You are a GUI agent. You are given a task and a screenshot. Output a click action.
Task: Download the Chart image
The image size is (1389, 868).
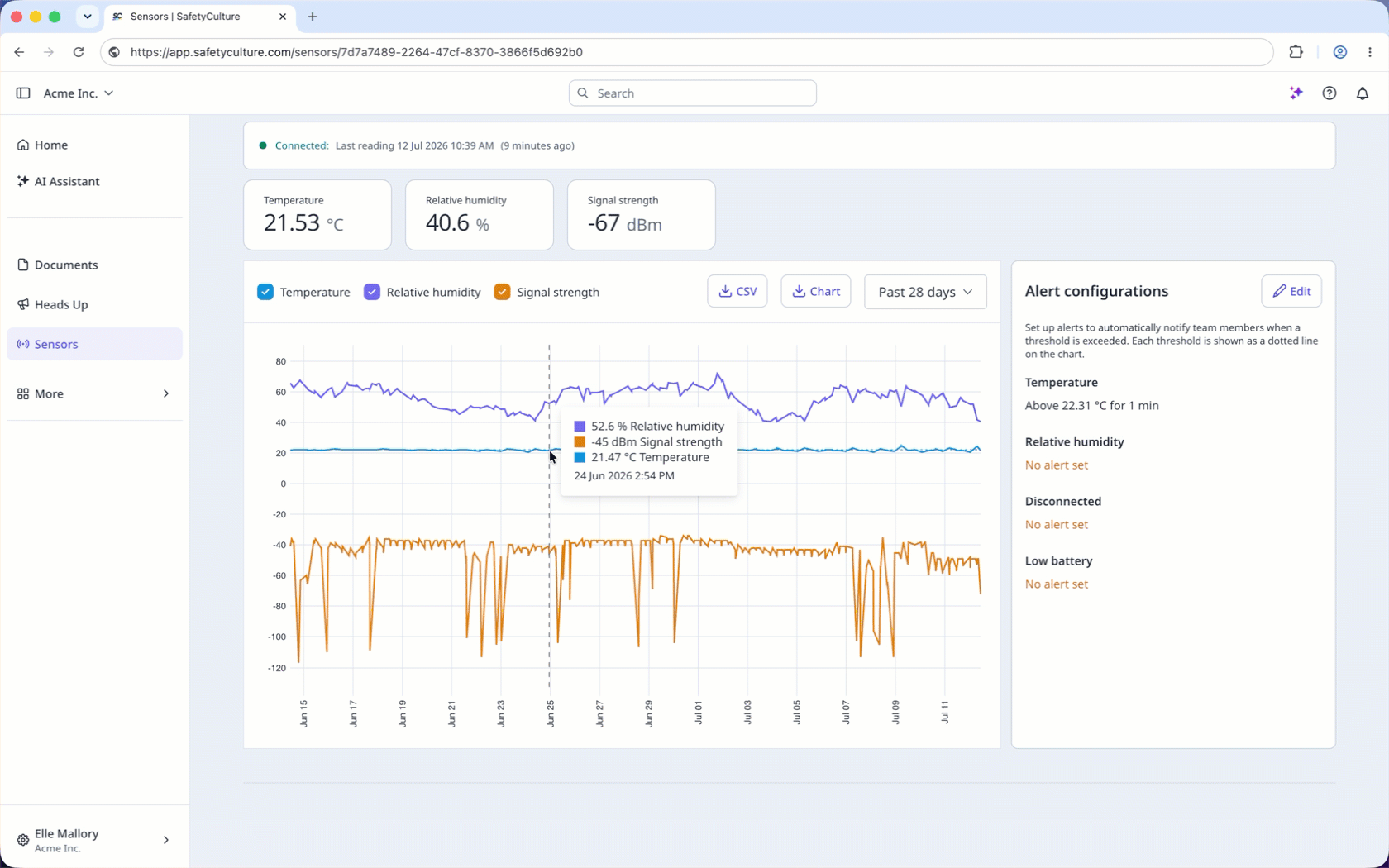[816, 291]
